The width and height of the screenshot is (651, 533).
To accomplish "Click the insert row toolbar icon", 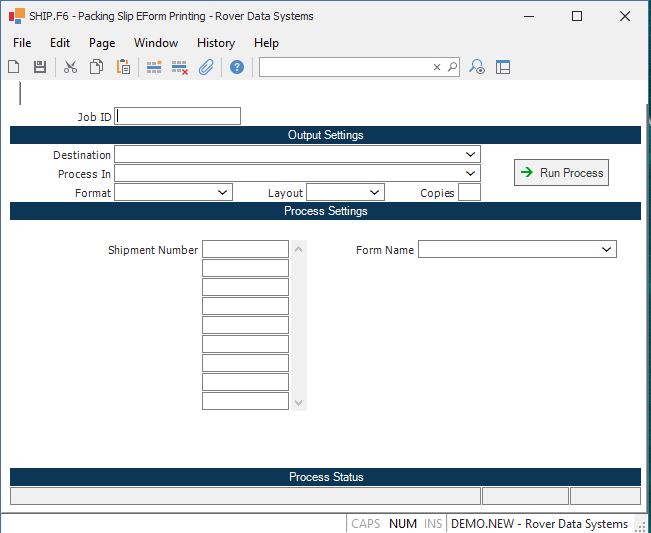I will [x=154, y=67].
